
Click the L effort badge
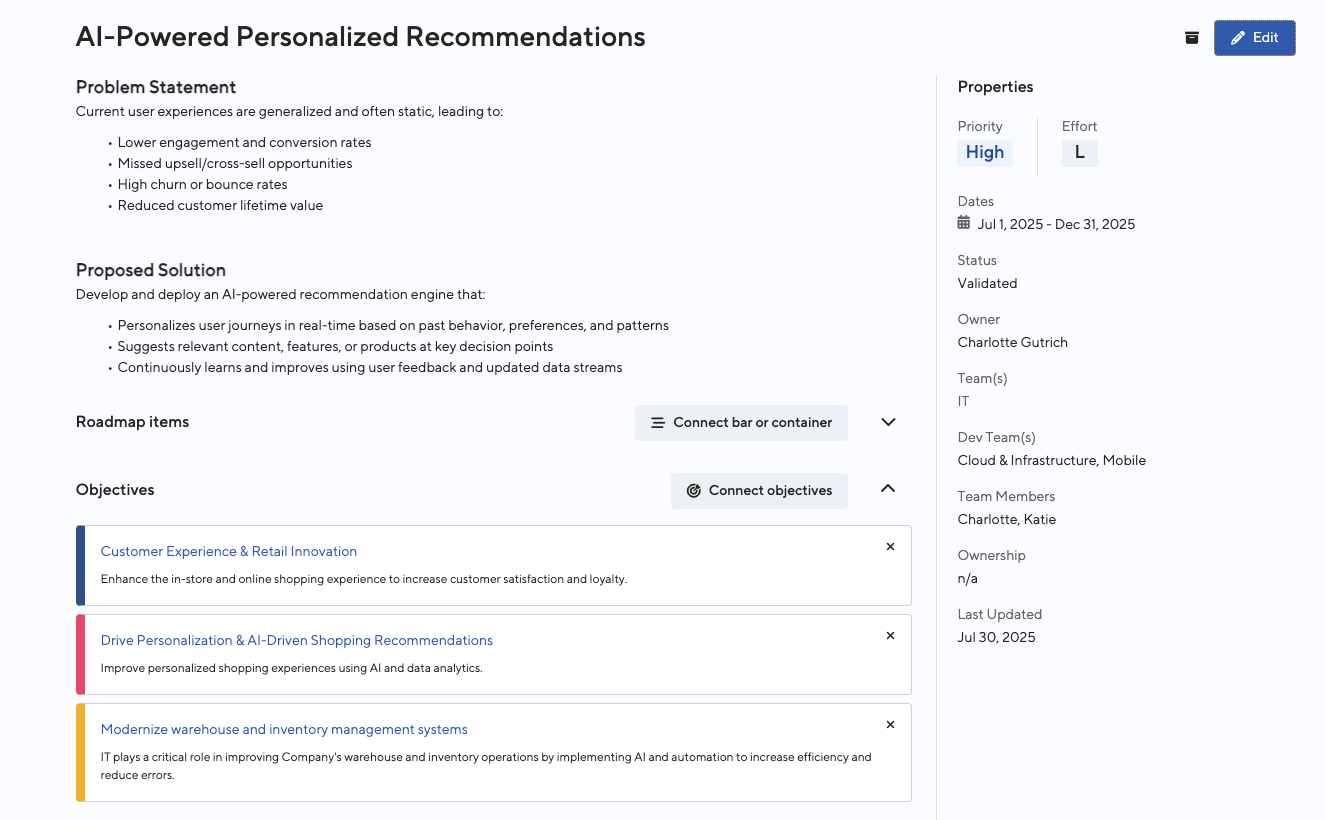[x=1079, y=153]
